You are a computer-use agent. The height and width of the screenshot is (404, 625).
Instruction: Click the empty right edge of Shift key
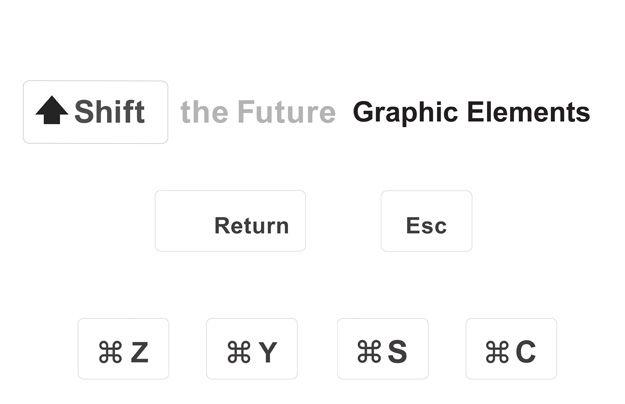158,112
